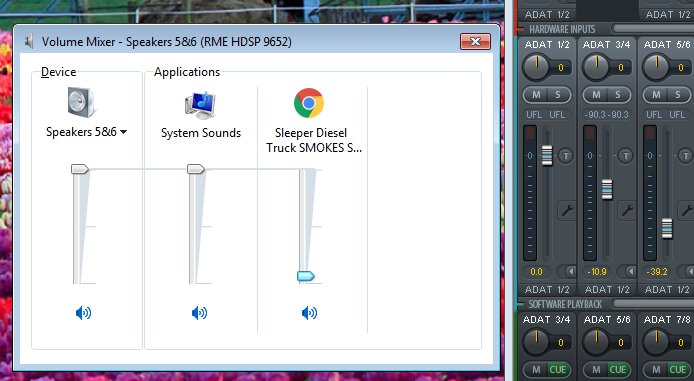The width and height of the screenshot is (694, 381).
Task: Mute Hardware Input ADAT 5/6 with M
Action: point(656,95)
